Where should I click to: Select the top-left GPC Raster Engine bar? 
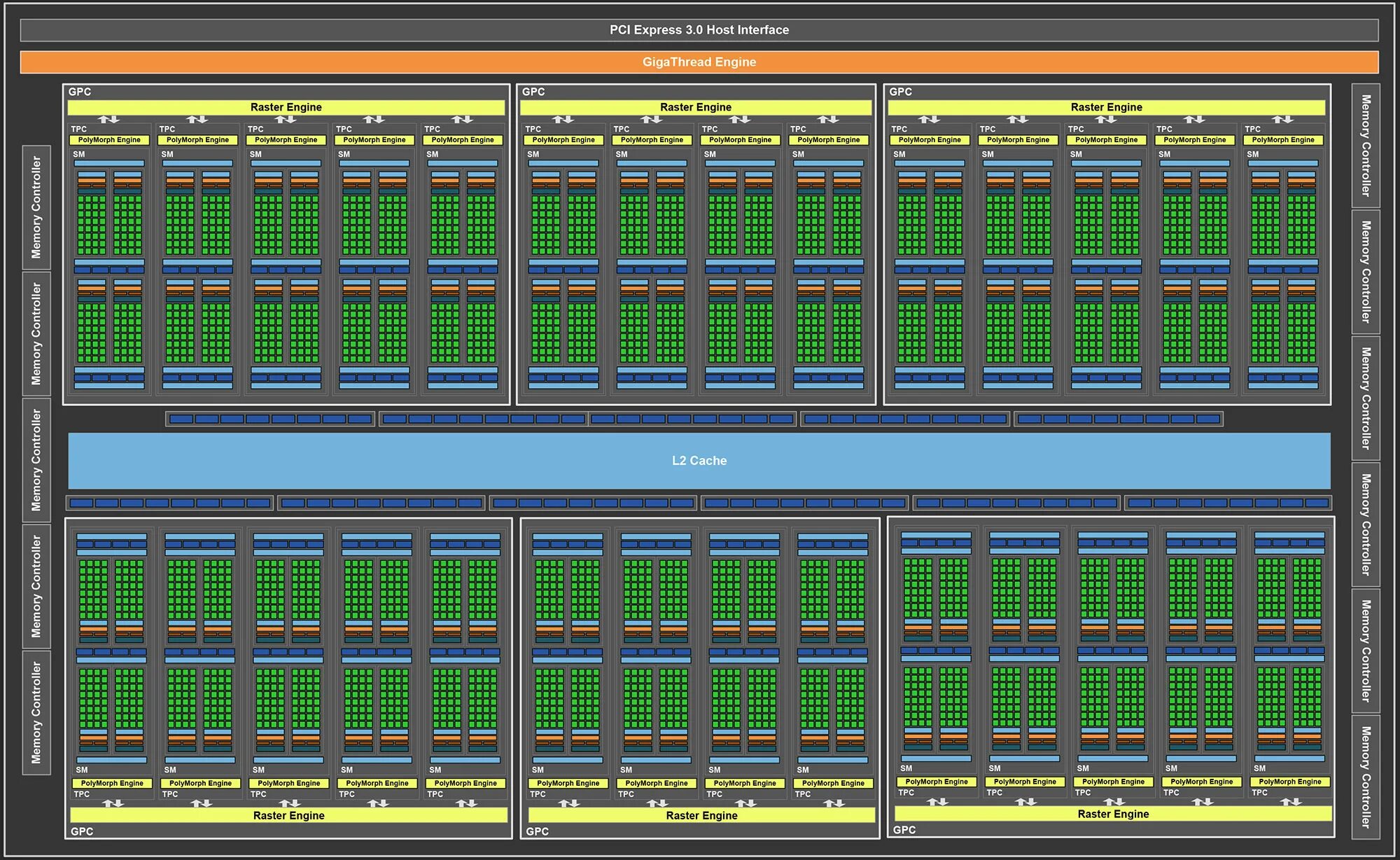(x=286, y=107)
